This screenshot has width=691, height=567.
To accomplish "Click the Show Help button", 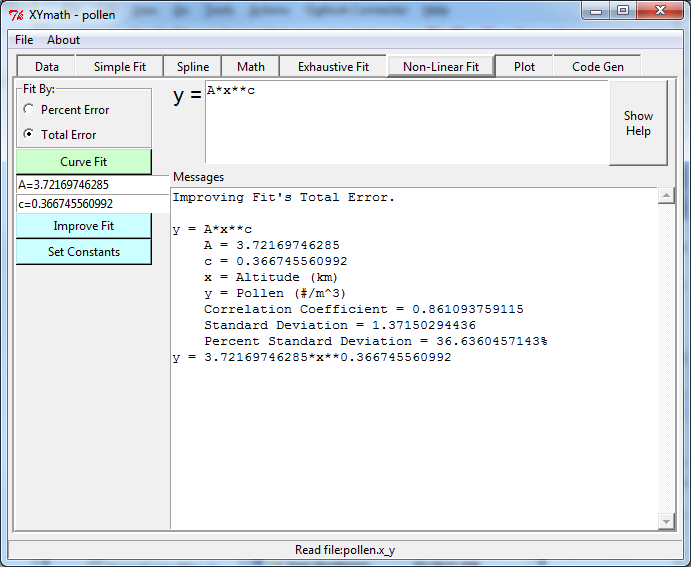I will point(638,124).
